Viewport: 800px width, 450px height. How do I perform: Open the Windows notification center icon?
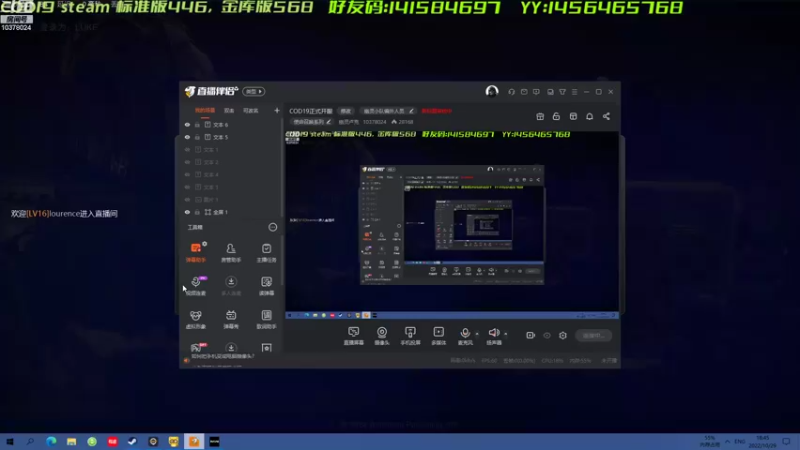[786, 441]
